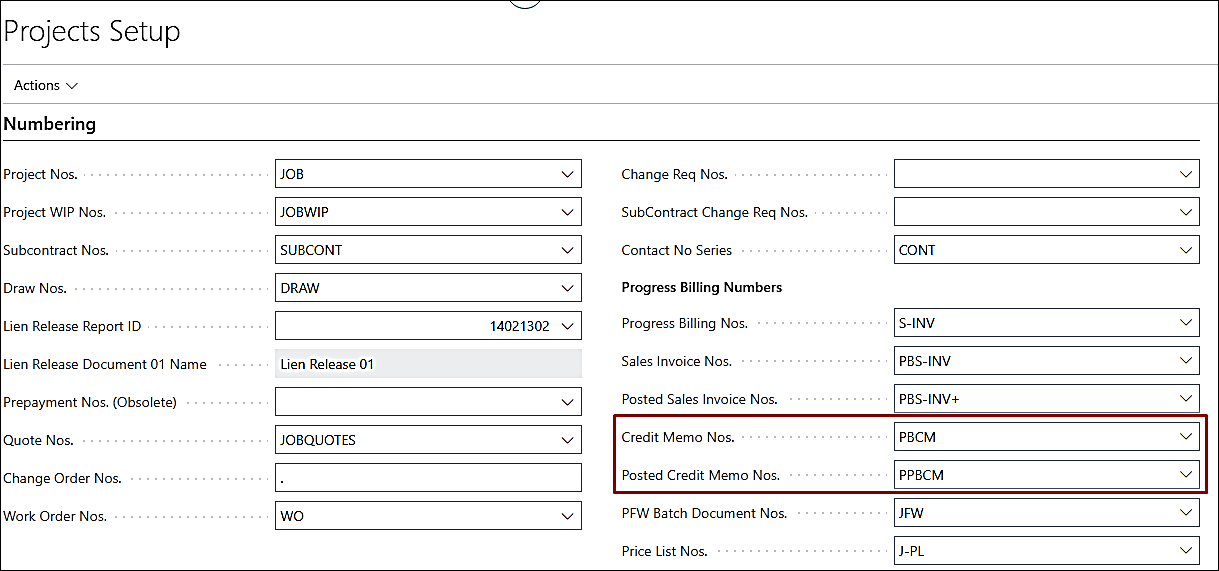Click the J-PL value field
This screenshot has width=1219, height=571.
tap(1046, 550)
